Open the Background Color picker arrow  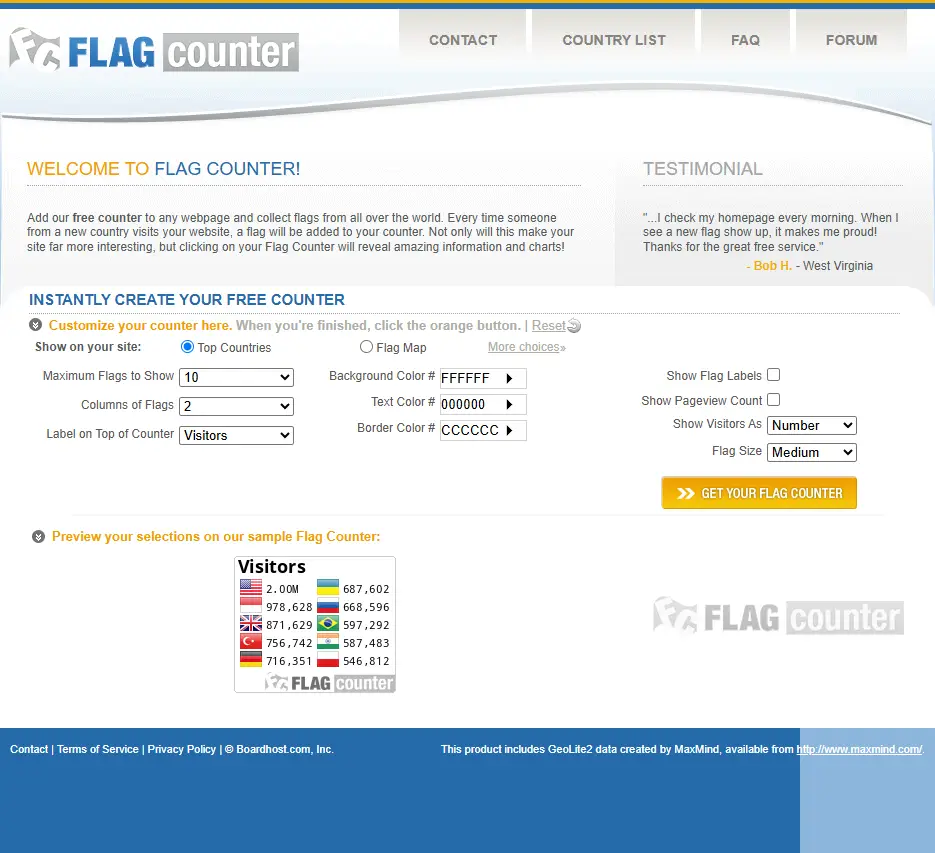(x=509, y=378)
